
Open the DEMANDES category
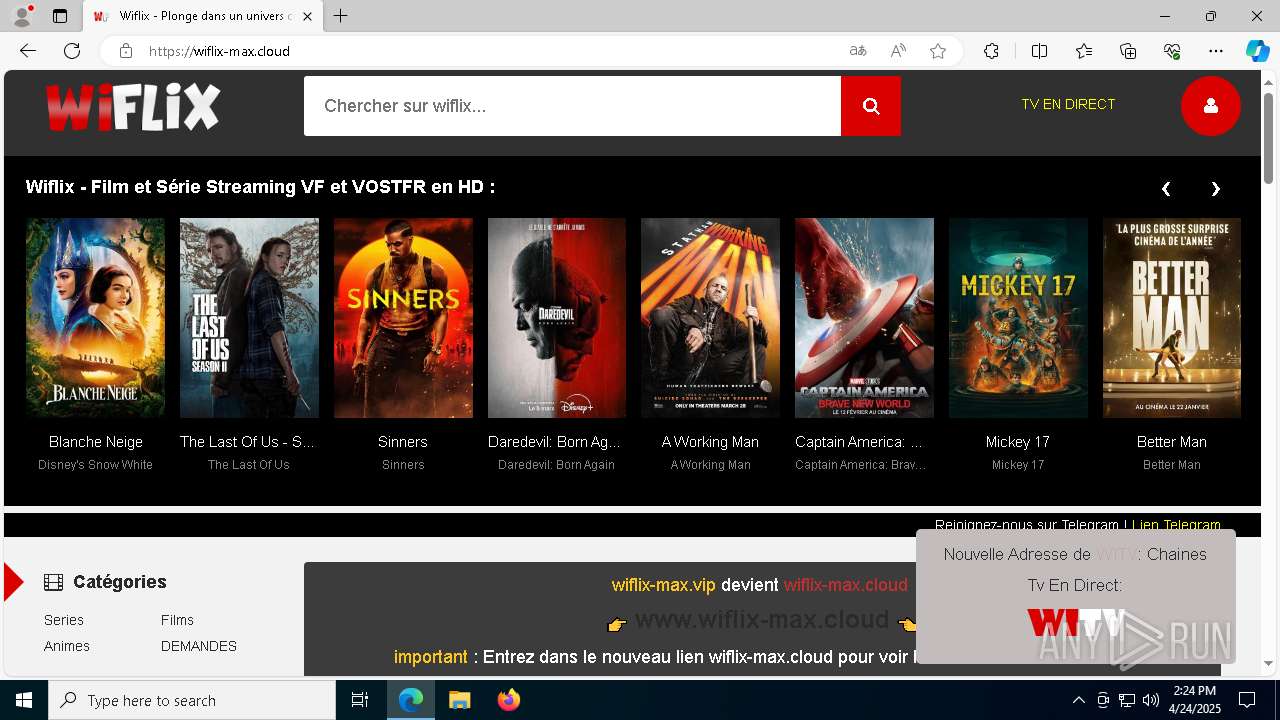(x=199, y=646)
